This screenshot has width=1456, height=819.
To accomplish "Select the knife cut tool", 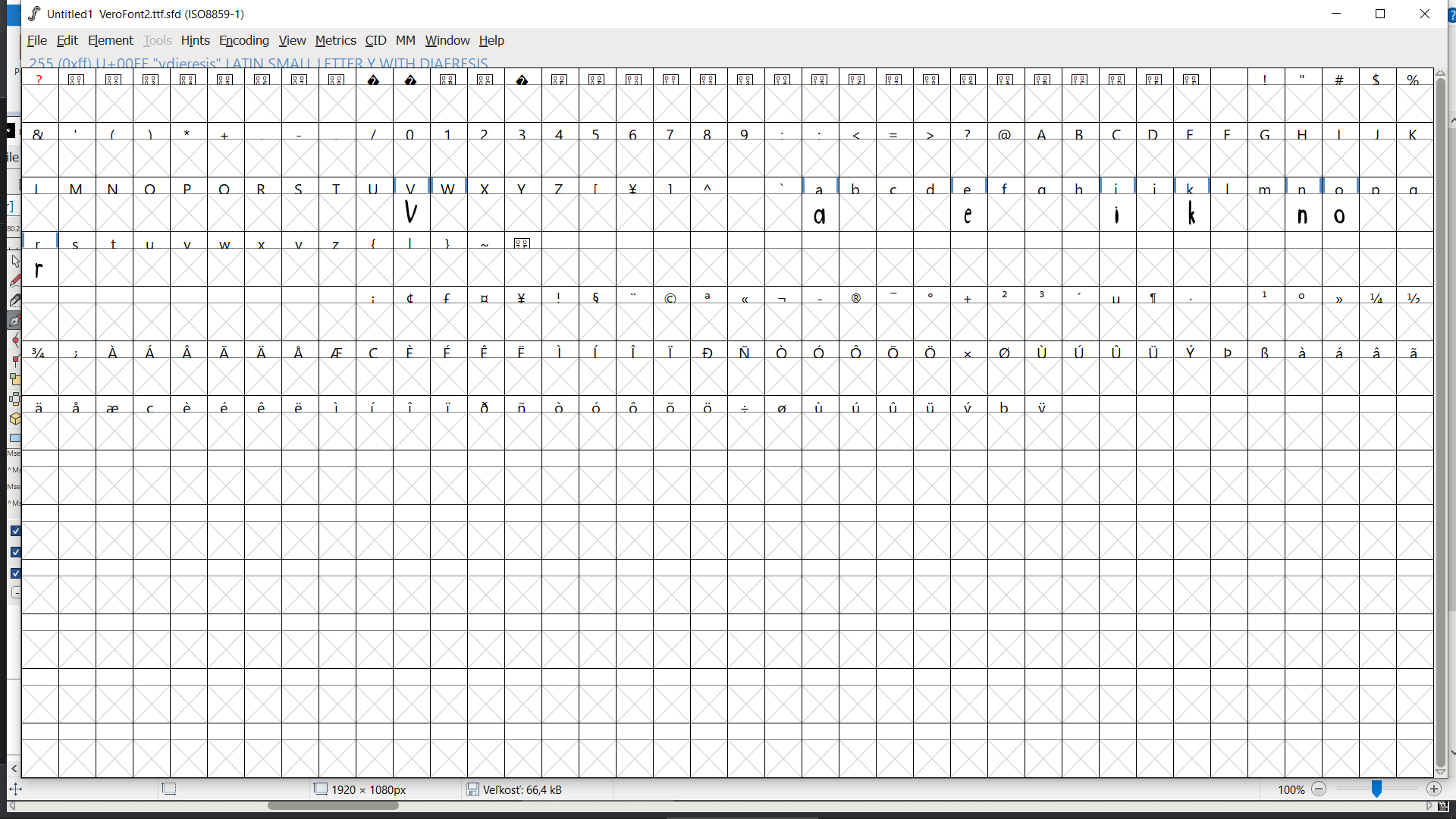I will tap(15, 301).
